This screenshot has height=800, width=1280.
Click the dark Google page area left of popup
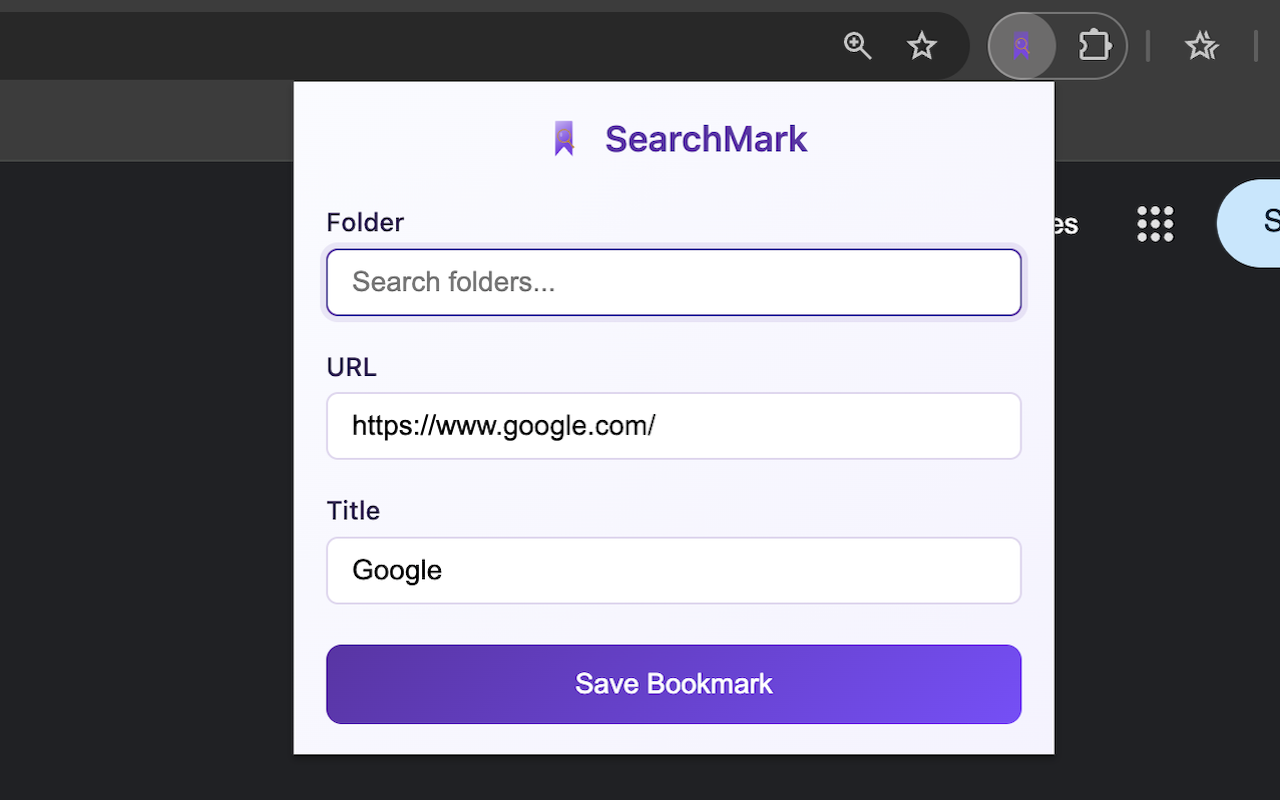pyautogui.click(x=146, y=480)
